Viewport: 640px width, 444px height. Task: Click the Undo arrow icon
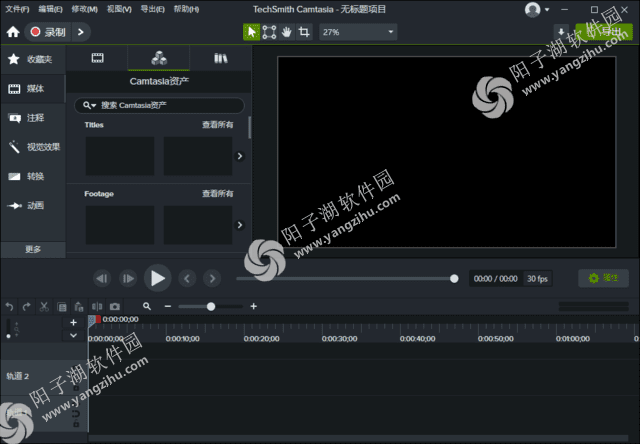point(9,306)
